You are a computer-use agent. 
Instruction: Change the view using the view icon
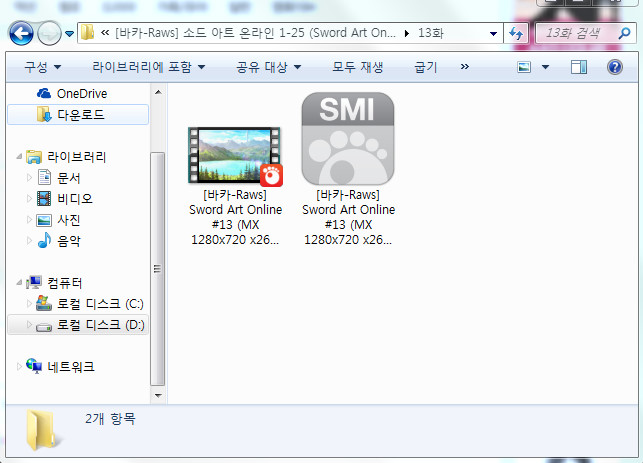point(524,67)
